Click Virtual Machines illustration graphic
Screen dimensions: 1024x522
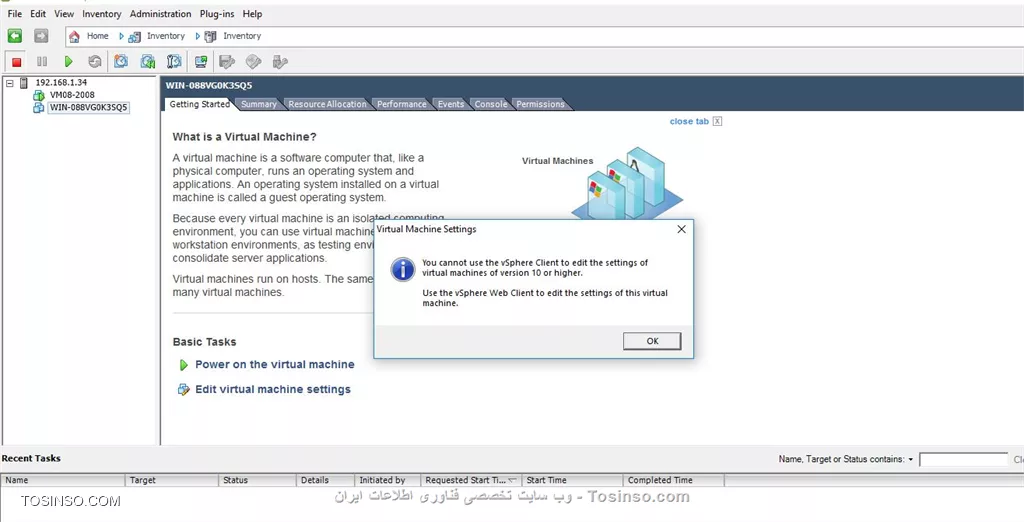click(x=627, y=184)
